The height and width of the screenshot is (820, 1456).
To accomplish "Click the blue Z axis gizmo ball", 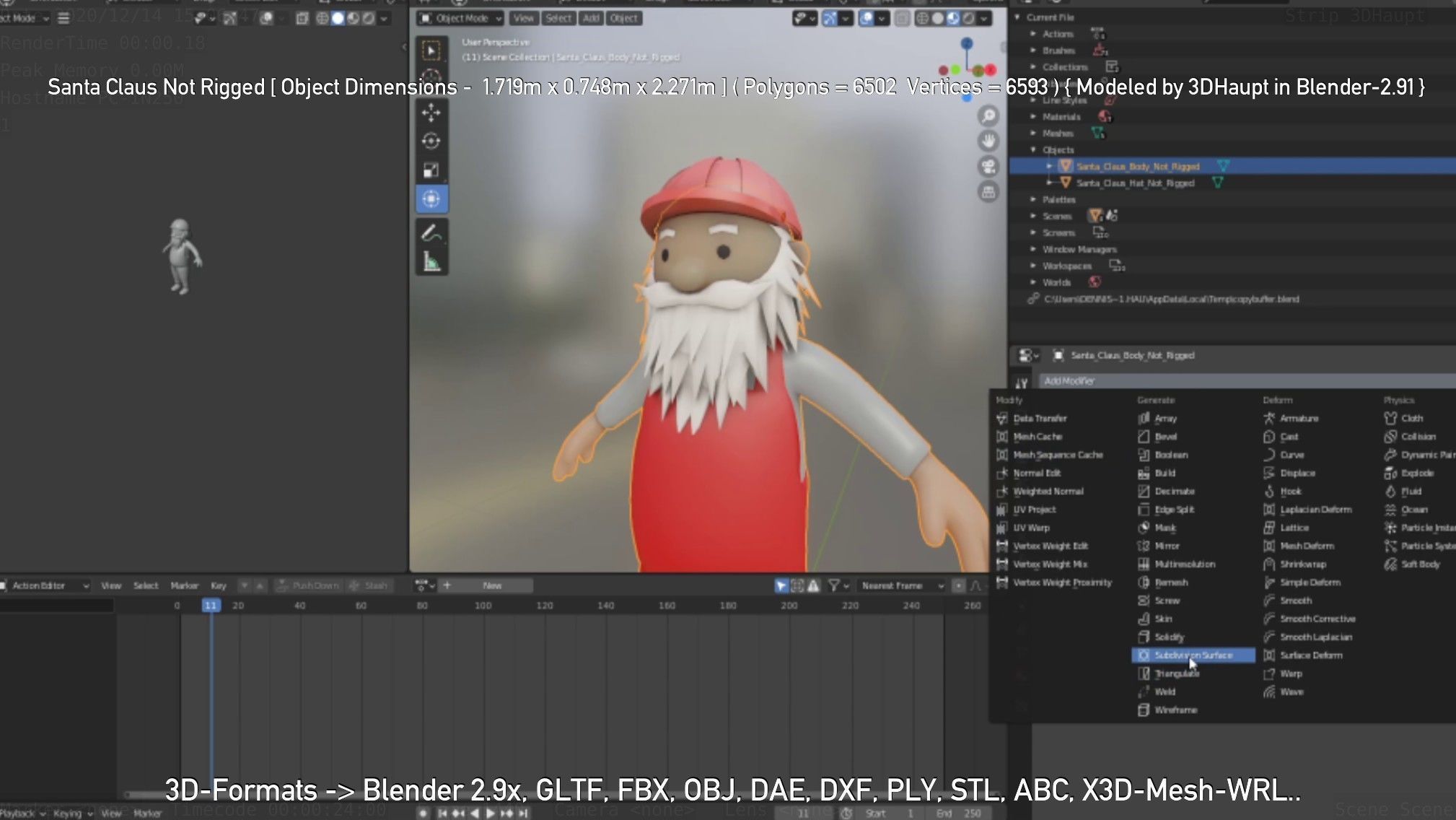I will click(x=967, y=44).
